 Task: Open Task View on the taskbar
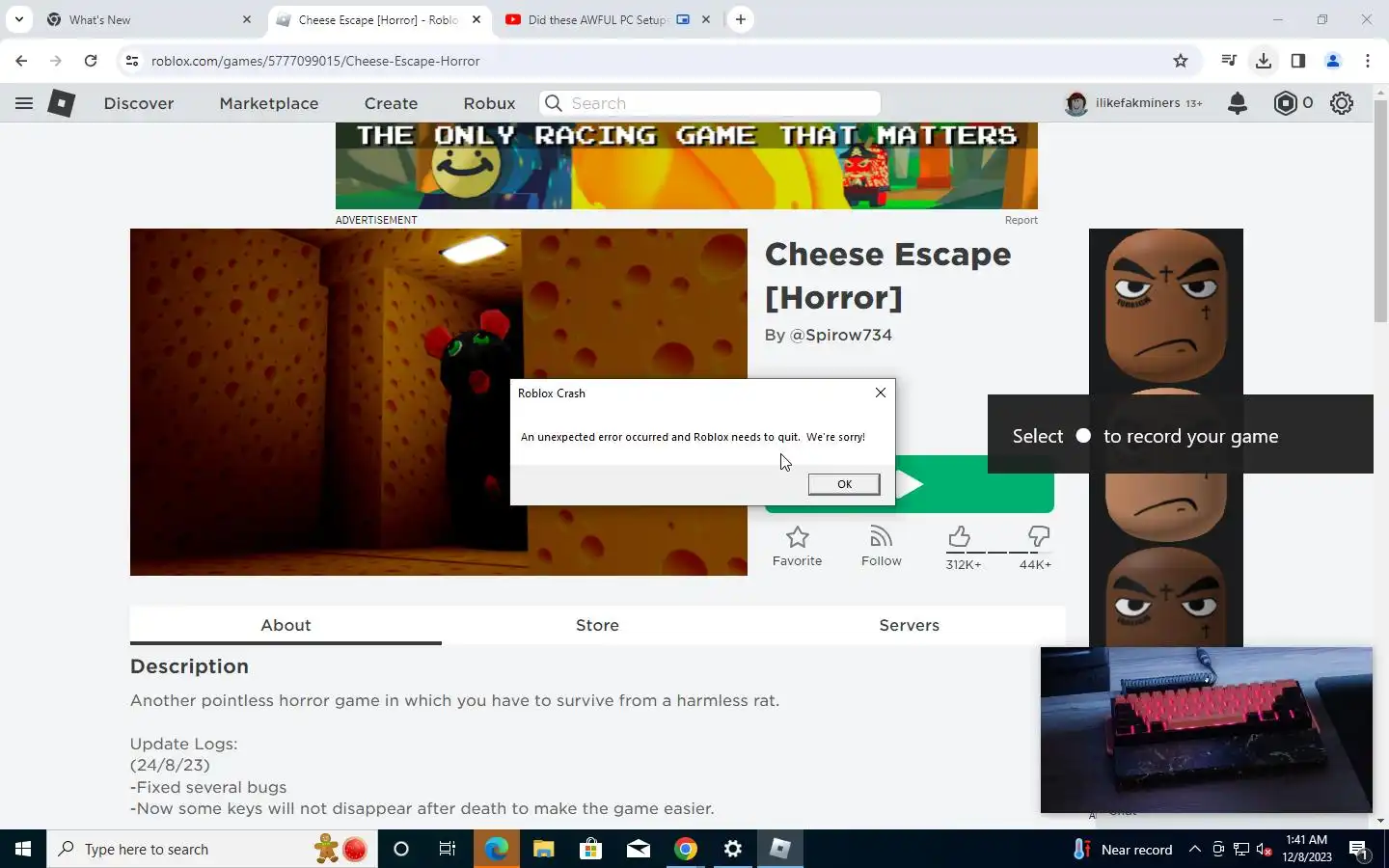(x=448, y=849)
